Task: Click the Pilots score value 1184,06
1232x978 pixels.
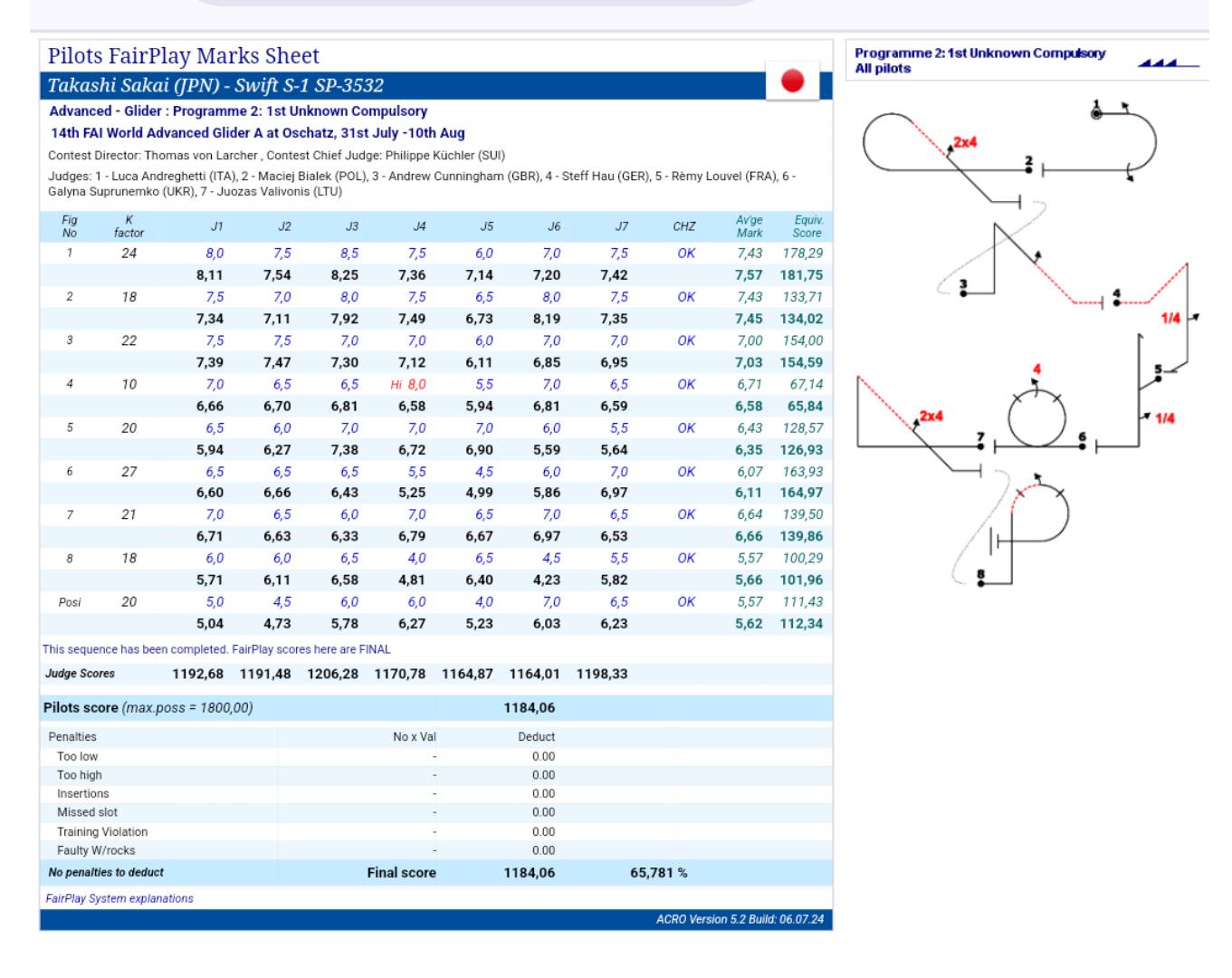Action: coord(530,707)
